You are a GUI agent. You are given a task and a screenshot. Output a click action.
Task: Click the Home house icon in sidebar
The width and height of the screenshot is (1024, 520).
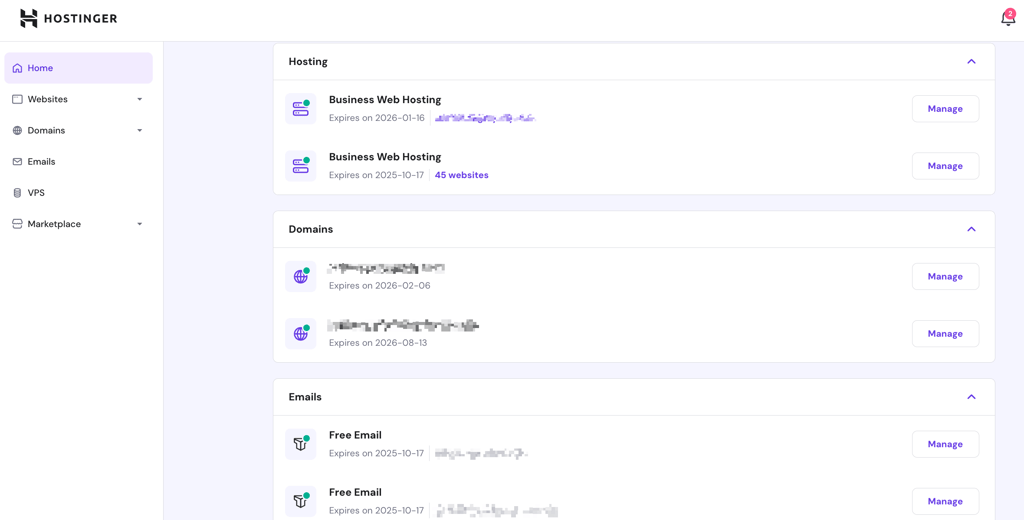click(x=18, y=68)
